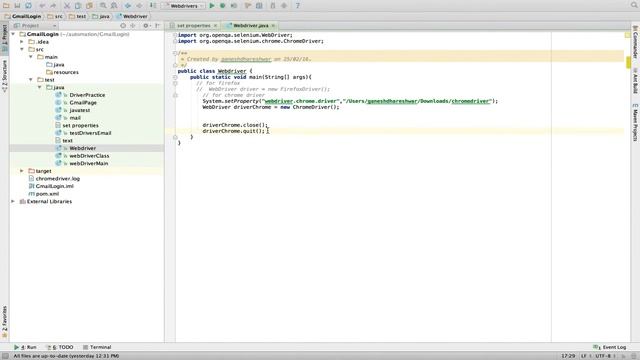Click java breadcrumb in navigation bar
640x360 pixels.
(x=101, y=16)
